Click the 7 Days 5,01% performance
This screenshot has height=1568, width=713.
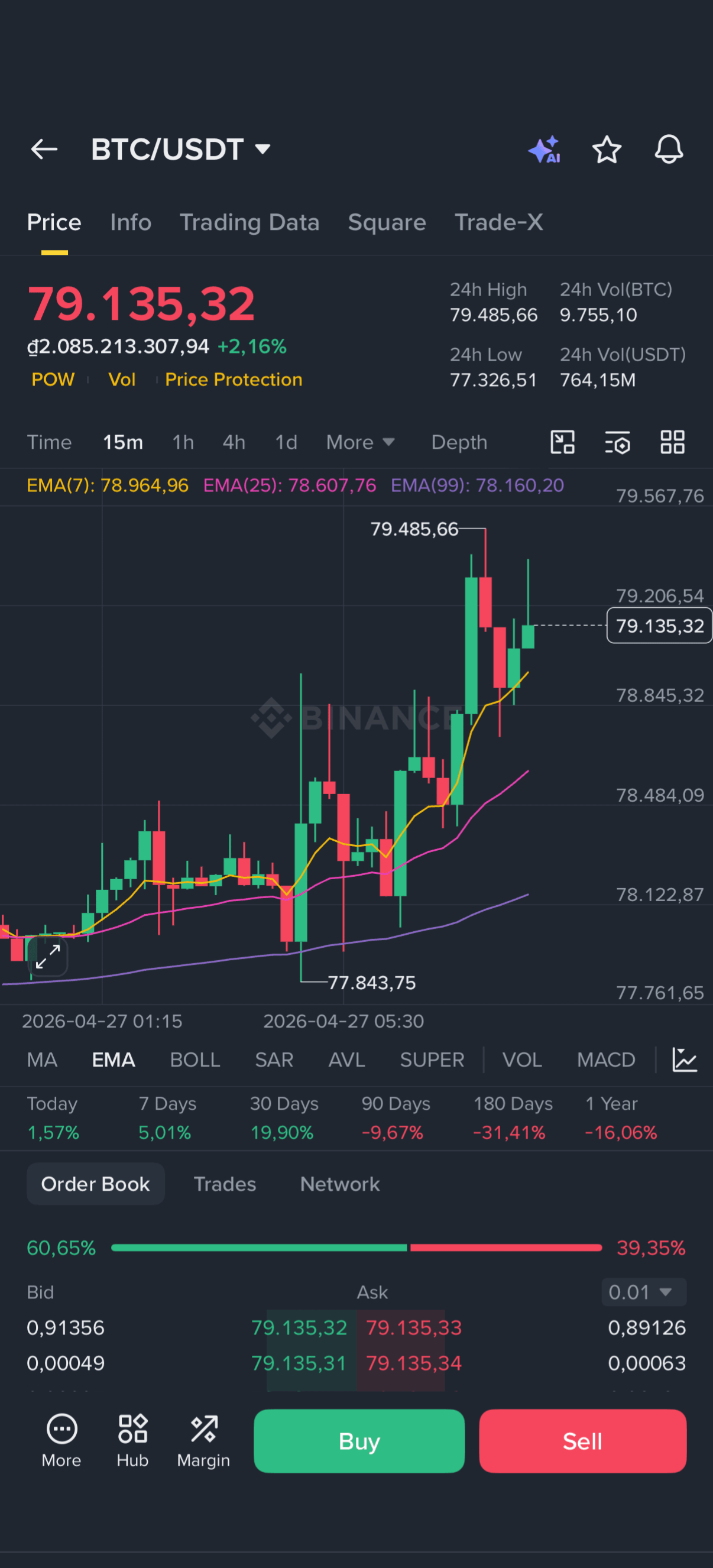pos(167,1118)
